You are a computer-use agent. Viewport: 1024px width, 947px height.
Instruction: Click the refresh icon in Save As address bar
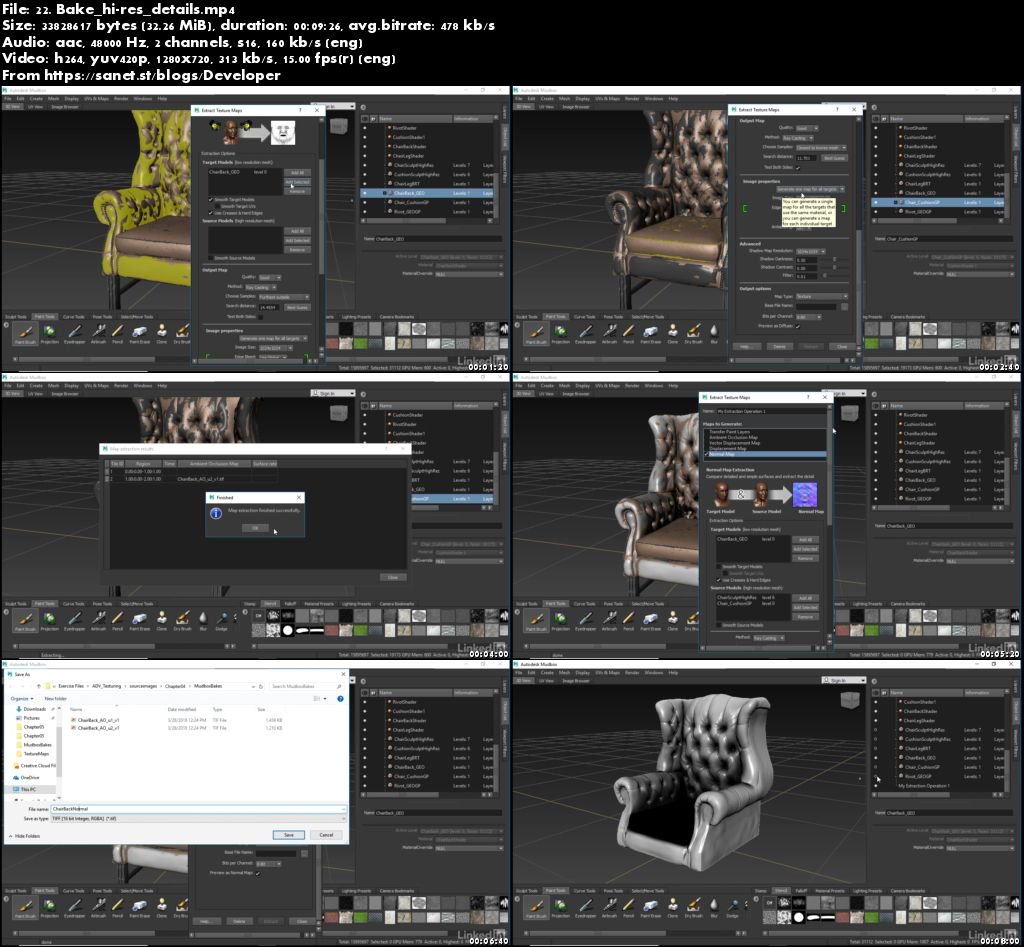[x=261, y=686]
